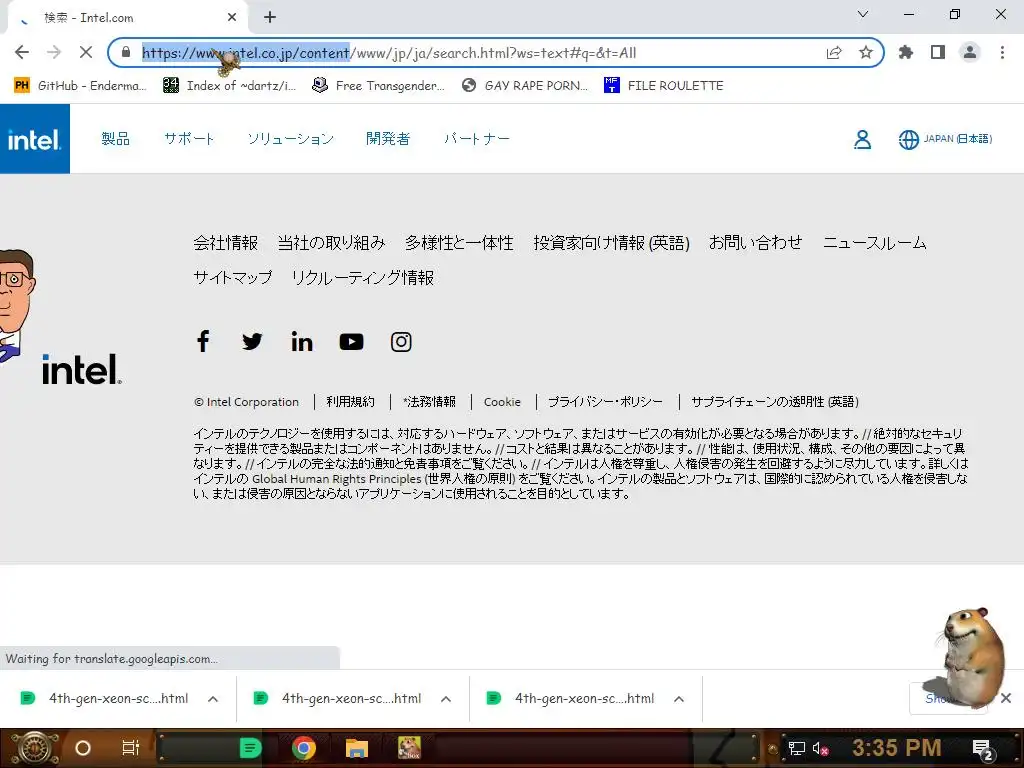This screenshot has height=768, width=1024.
Task: Open Intel's Instagram page icon
Action: coord(401,342)
